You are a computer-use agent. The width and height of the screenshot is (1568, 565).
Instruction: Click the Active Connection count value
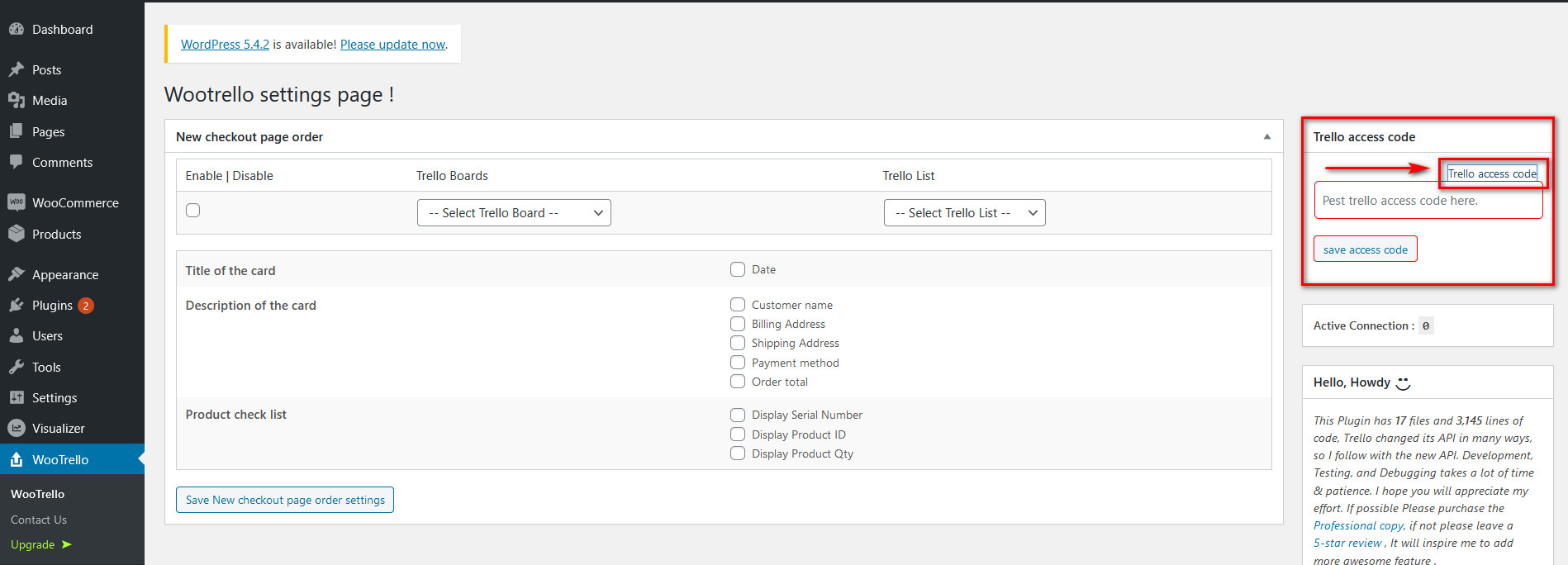(1426, 325)
